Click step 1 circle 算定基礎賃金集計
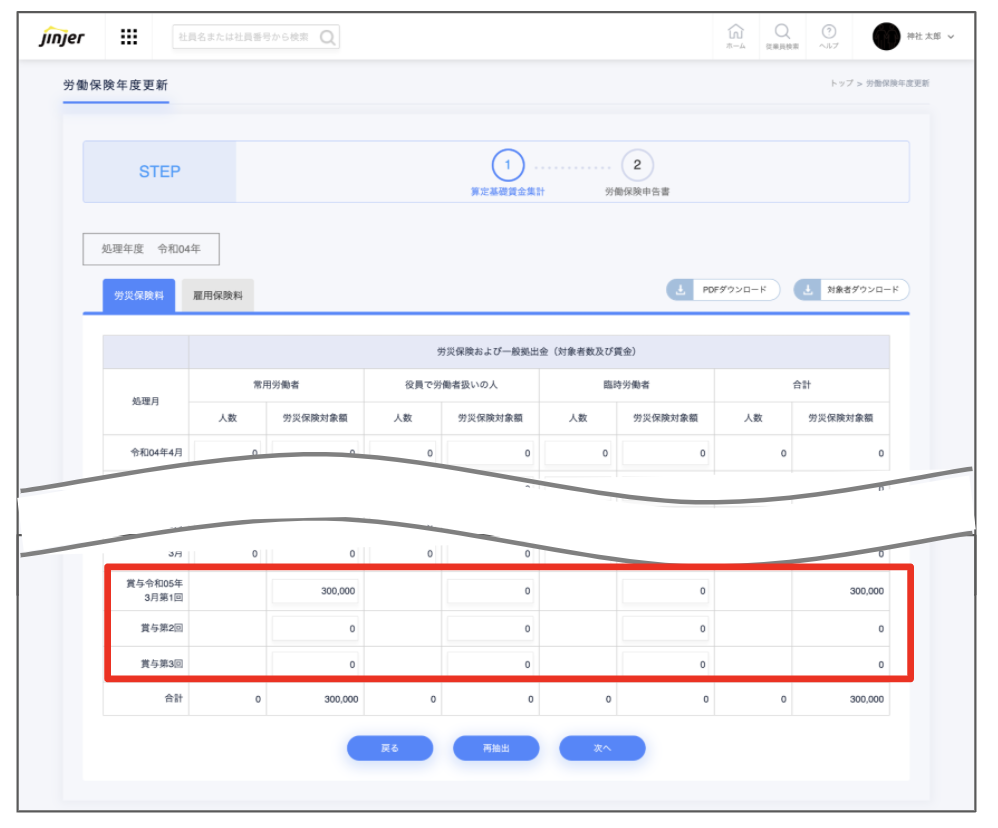 coord(507,165)
